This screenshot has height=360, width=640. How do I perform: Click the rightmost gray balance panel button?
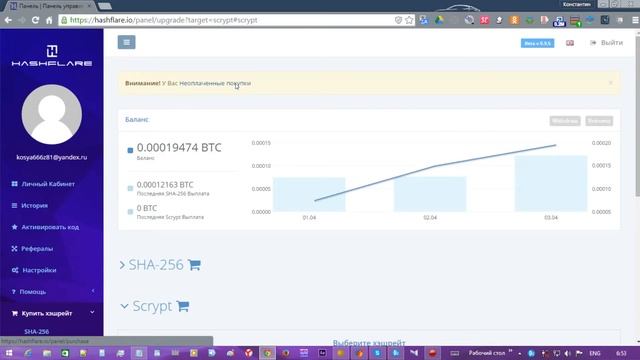click(599, 121)
